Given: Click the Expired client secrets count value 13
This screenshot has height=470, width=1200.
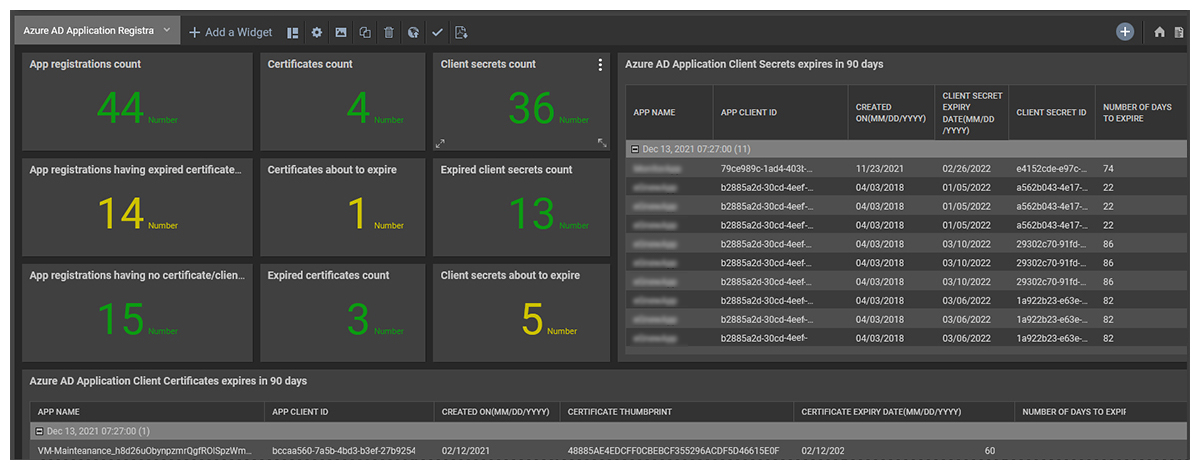Looking at the screenshot, I should tap(531, 214).
